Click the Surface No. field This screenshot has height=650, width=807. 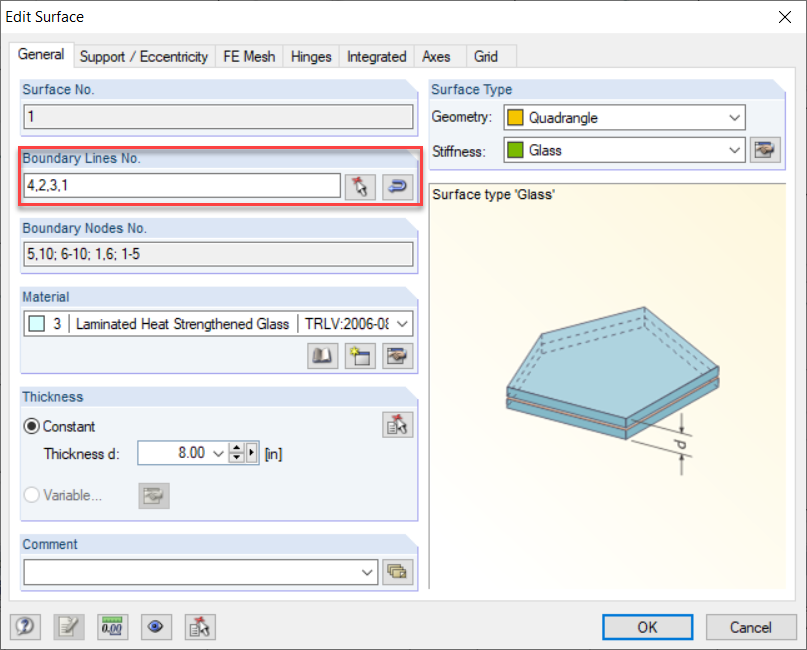coord(218,117)
